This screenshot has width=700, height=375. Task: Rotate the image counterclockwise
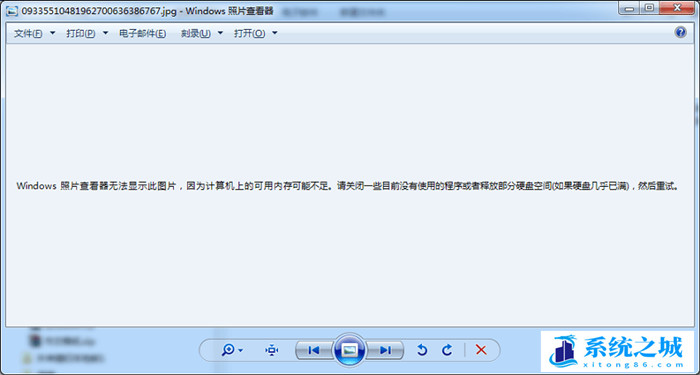(422, 350)
